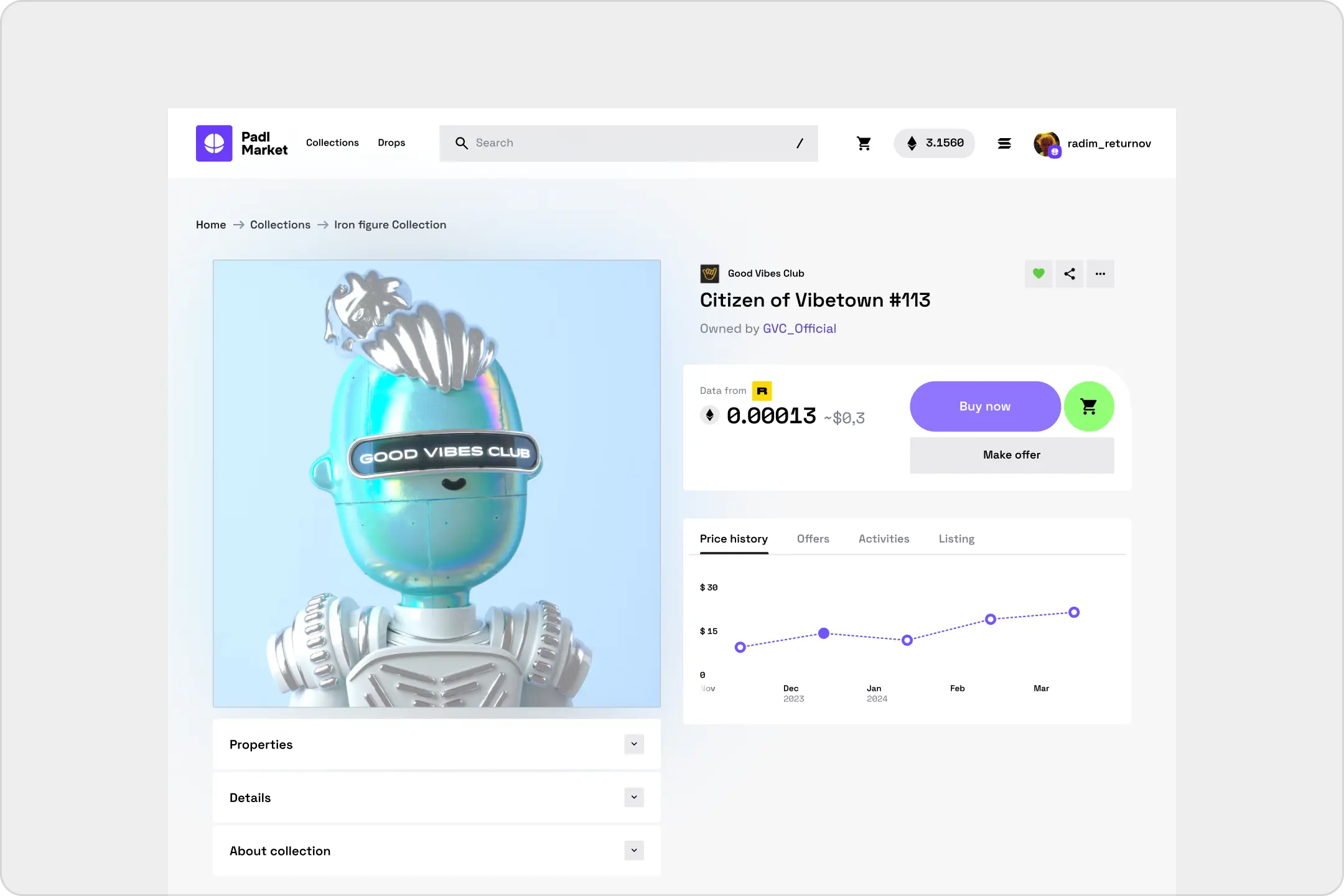Screen dimensions: 1344x896
Task: Expand the Properties section
Action: (633, 744)
